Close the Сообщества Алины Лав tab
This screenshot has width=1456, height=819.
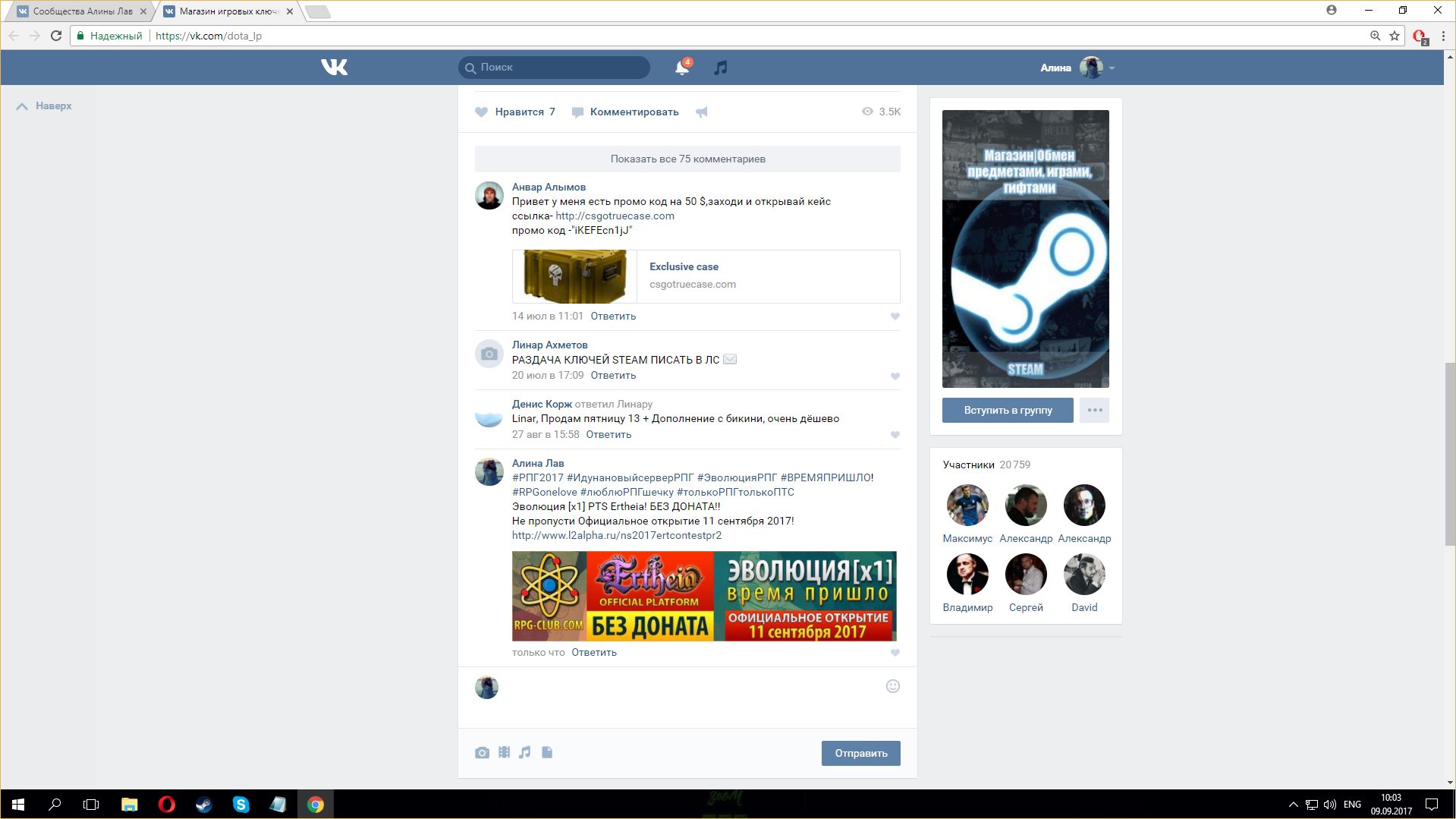point(143,11)
